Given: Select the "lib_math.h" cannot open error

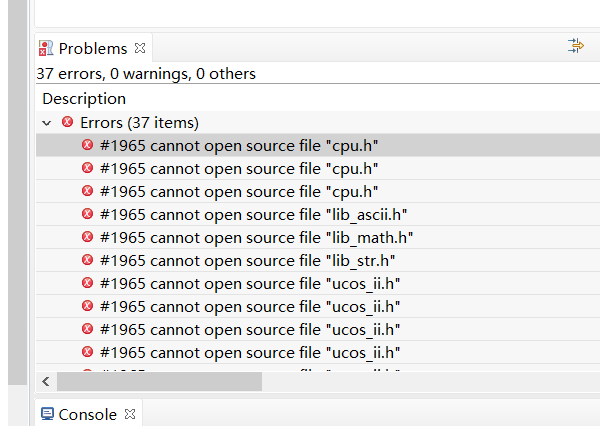Looking at the screenshot, I should 256,237.
